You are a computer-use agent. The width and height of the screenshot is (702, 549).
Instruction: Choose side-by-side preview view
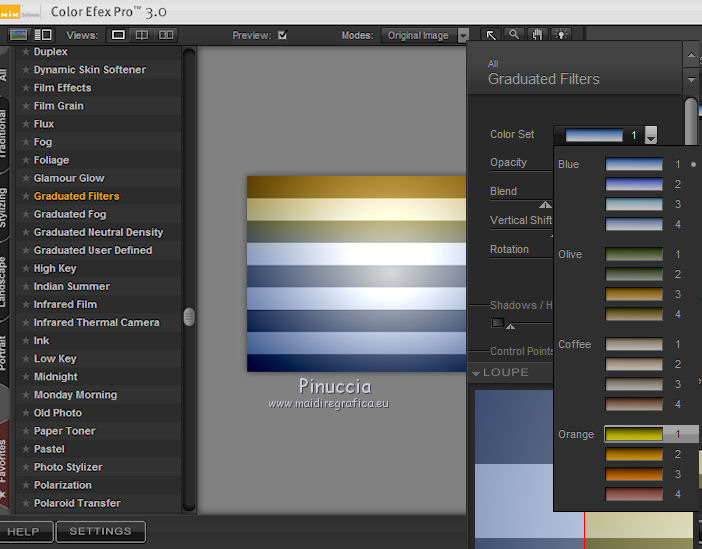point(166,35)
